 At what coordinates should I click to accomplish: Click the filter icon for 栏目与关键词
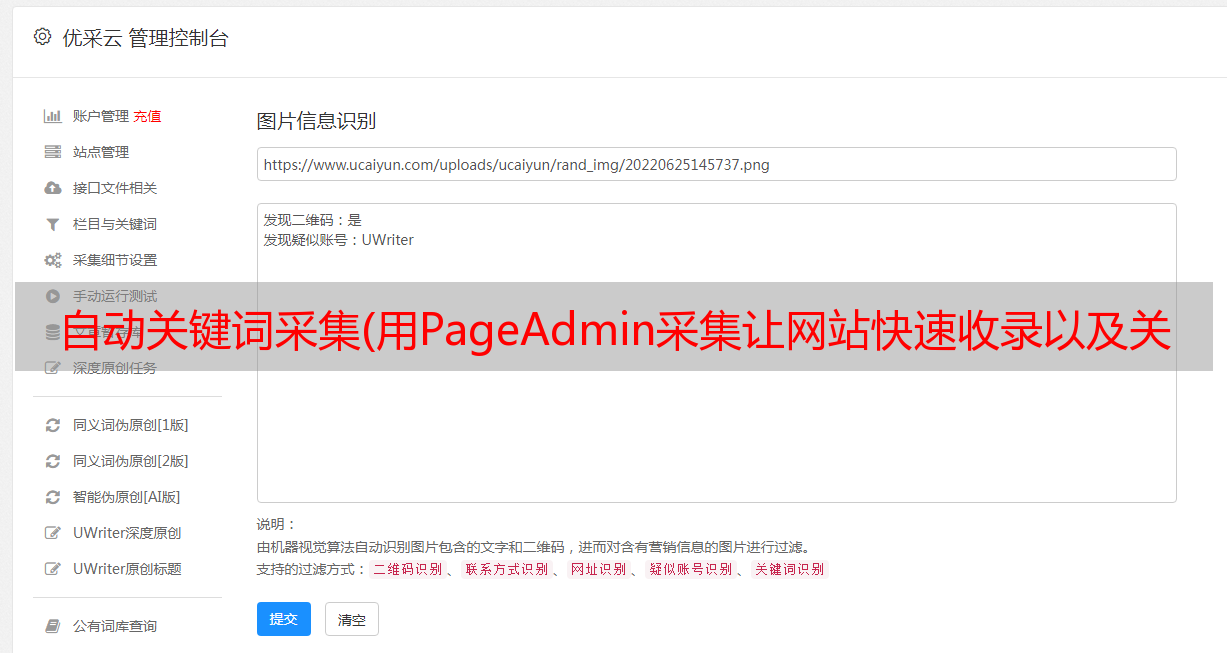pos(53,224)
